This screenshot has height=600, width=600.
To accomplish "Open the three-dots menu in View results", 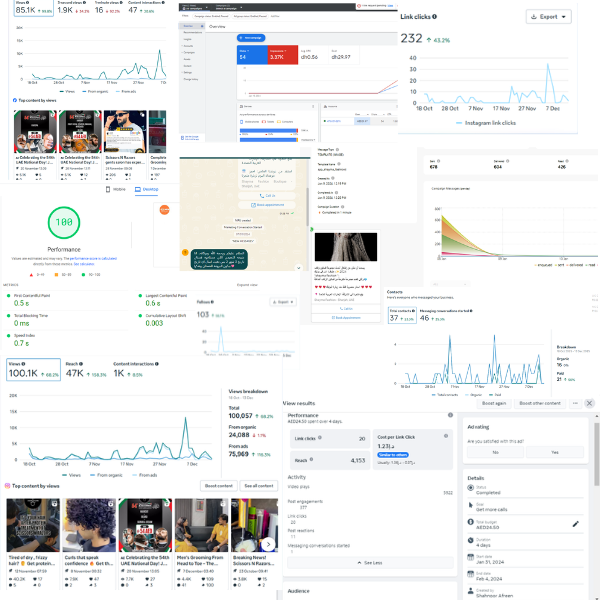I will [x=575, y=403].
